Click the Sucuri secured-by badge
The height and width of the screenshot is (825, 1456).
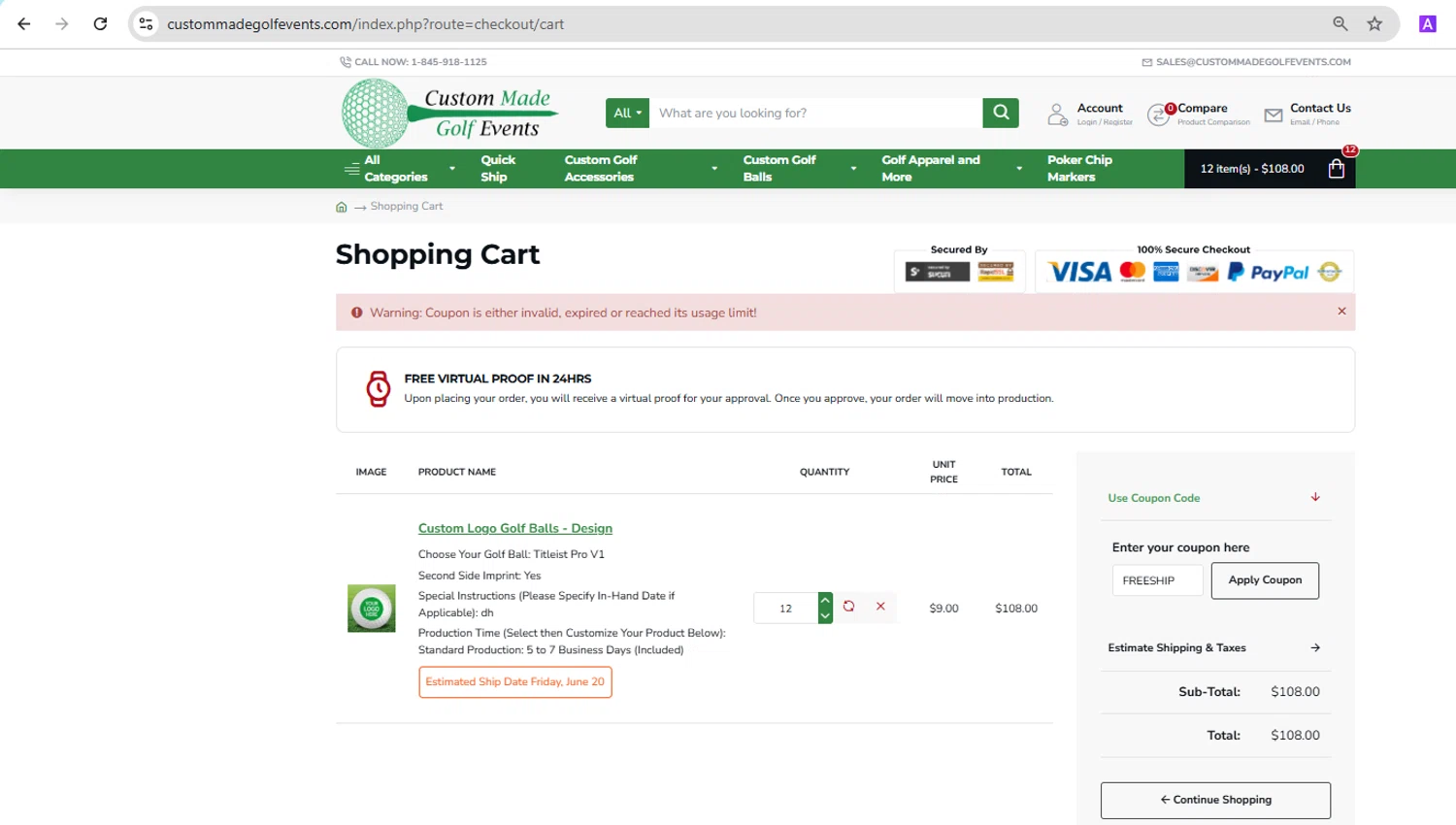point(938,273)
